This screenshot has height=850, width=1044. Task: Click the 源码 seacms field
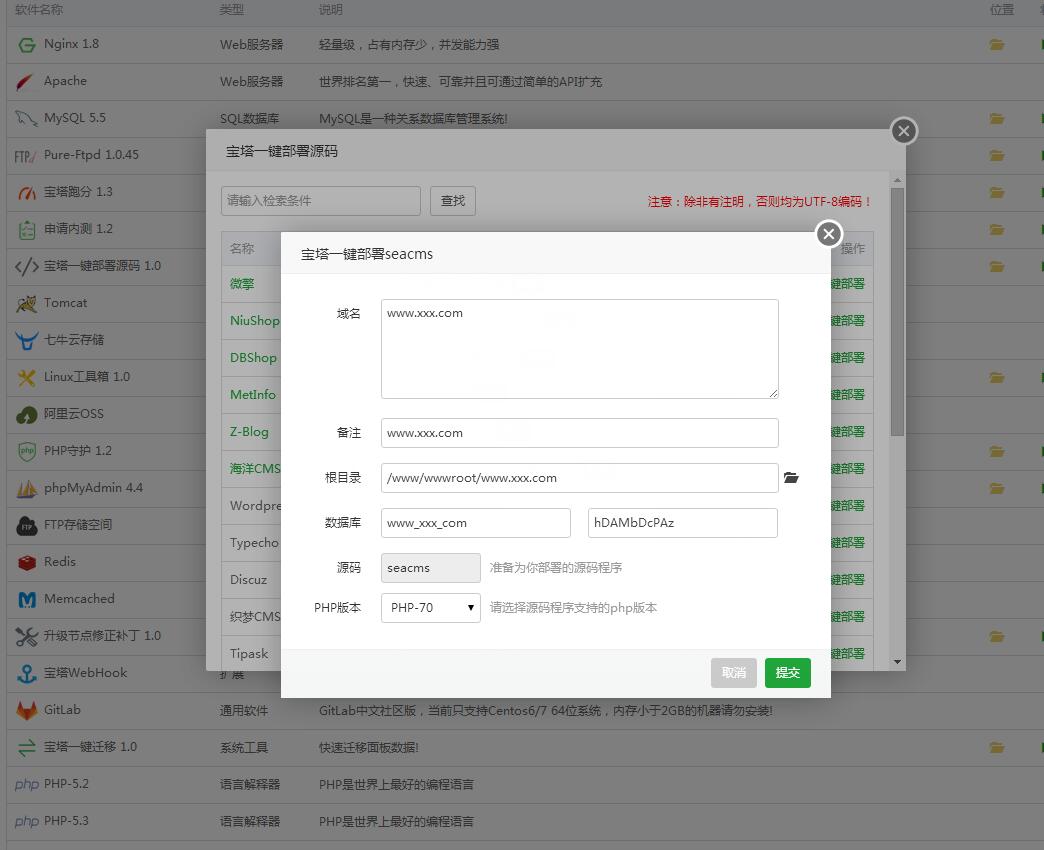coord(431,568)
